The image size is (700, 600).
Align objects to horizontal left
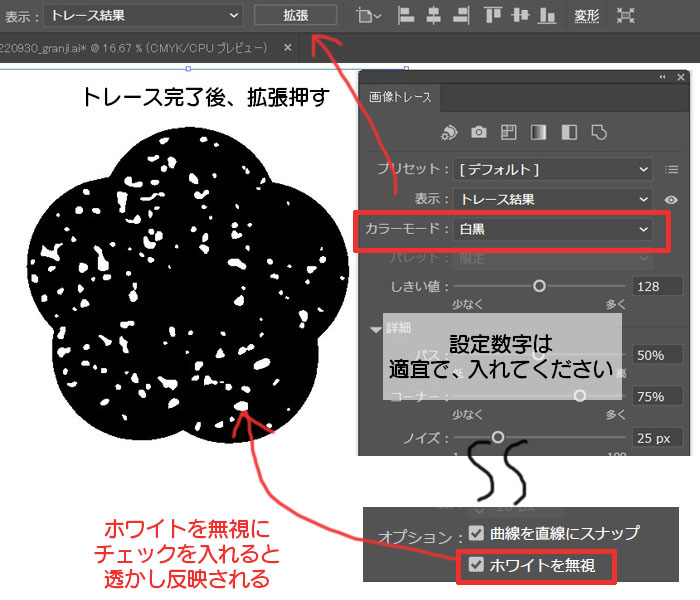[406, 16]
